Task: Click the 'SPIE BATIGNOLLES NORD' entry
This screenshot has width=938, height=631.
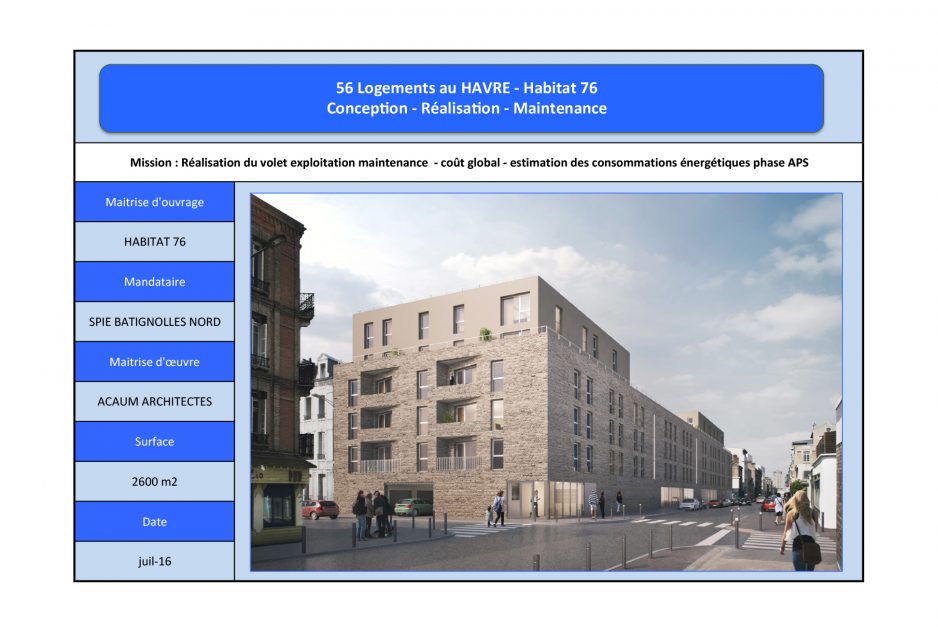Action: [153, 321]
